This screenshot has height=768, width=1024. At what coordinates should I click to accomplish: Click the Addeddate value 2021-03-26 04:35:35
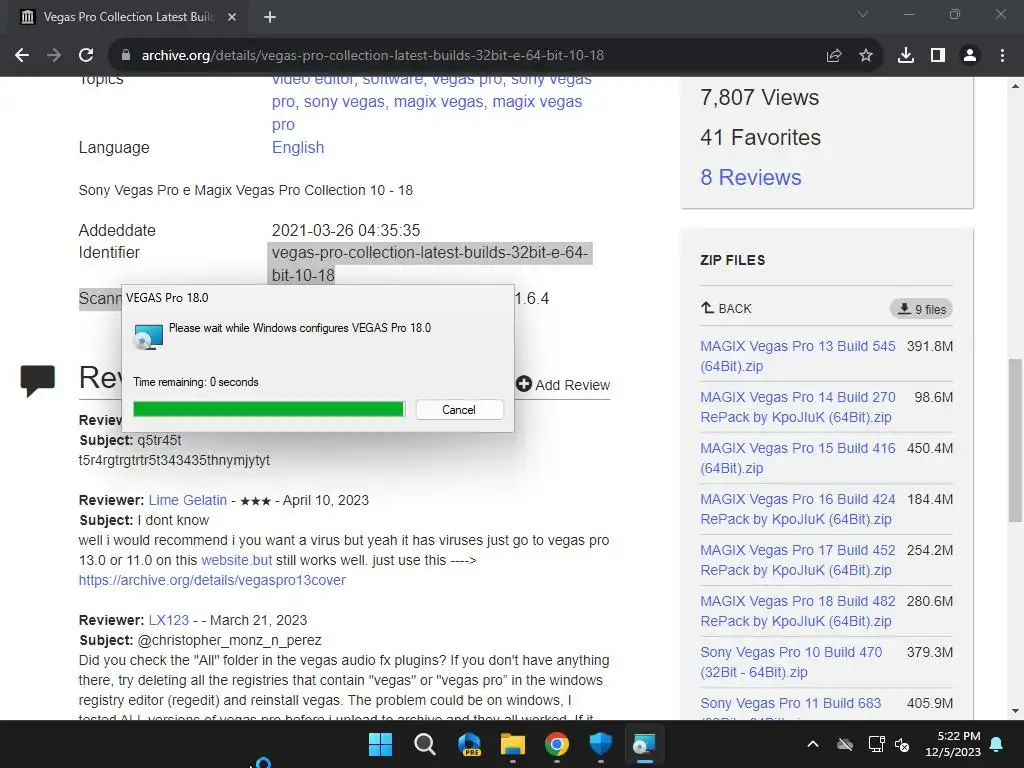[x=345, y=231]
